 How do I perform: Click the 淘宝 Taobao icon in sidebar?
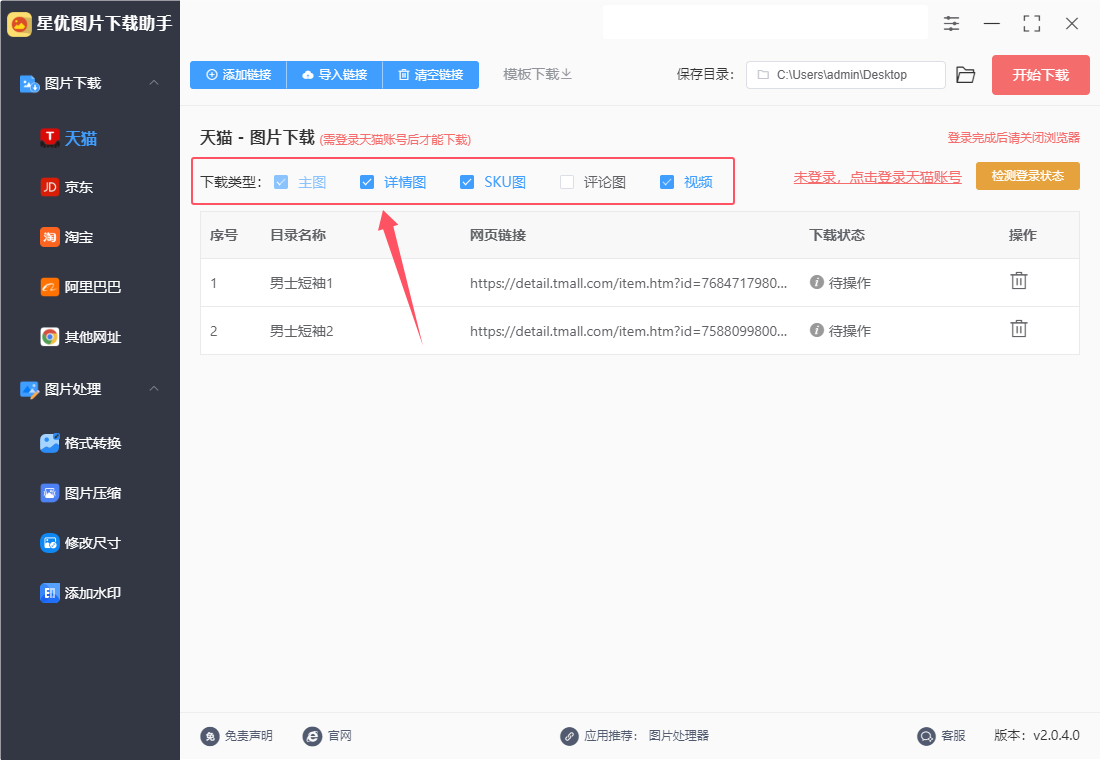tap(49, 237)
